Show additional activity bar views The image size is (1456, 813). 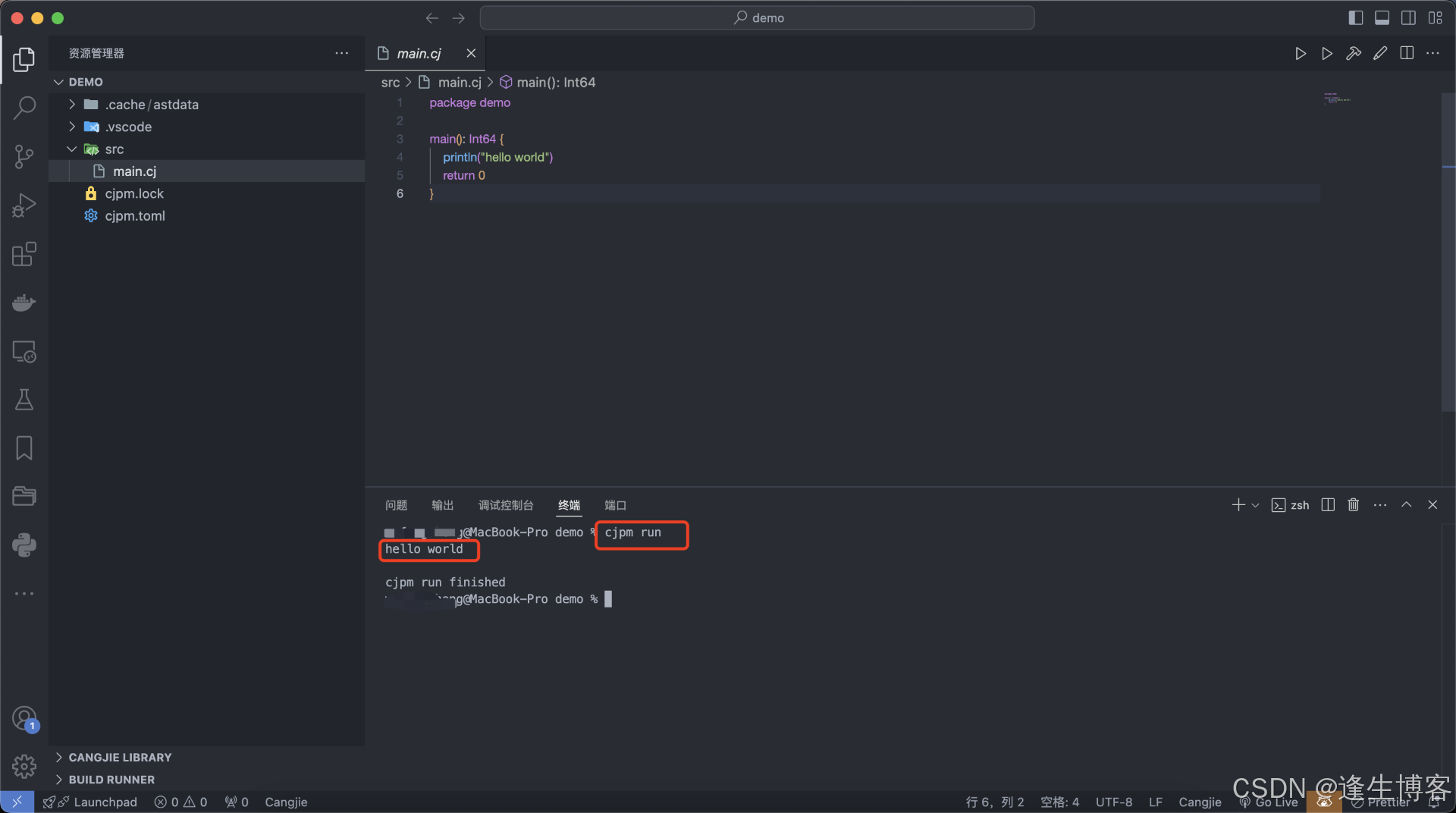[24, 594]
